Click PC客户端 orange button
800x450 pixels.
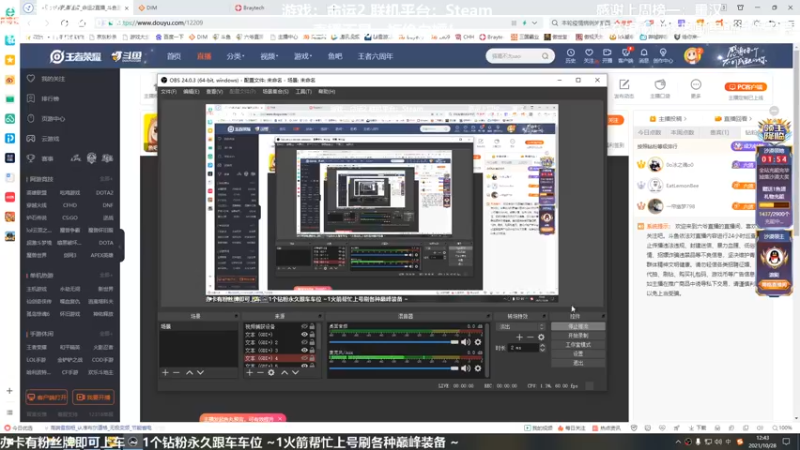(746, 87)
